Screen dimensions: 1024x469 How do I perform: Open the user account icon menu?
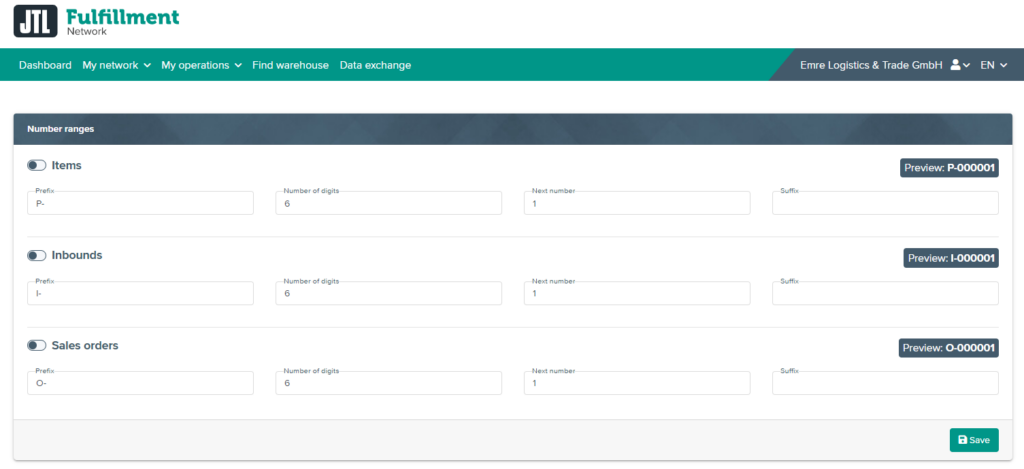coord(960,65)
